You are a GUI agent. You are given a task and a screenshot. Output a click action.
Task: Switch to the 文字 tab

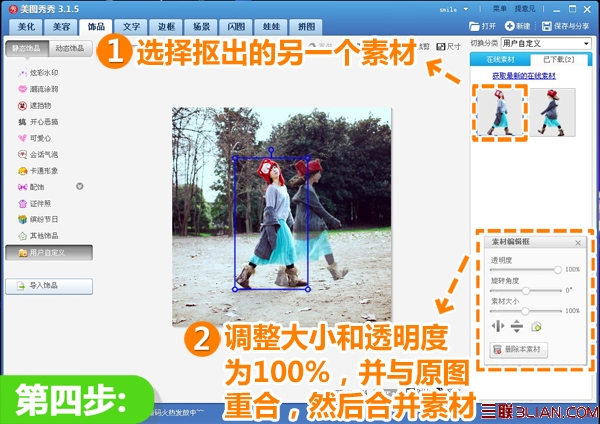(131, 27)
